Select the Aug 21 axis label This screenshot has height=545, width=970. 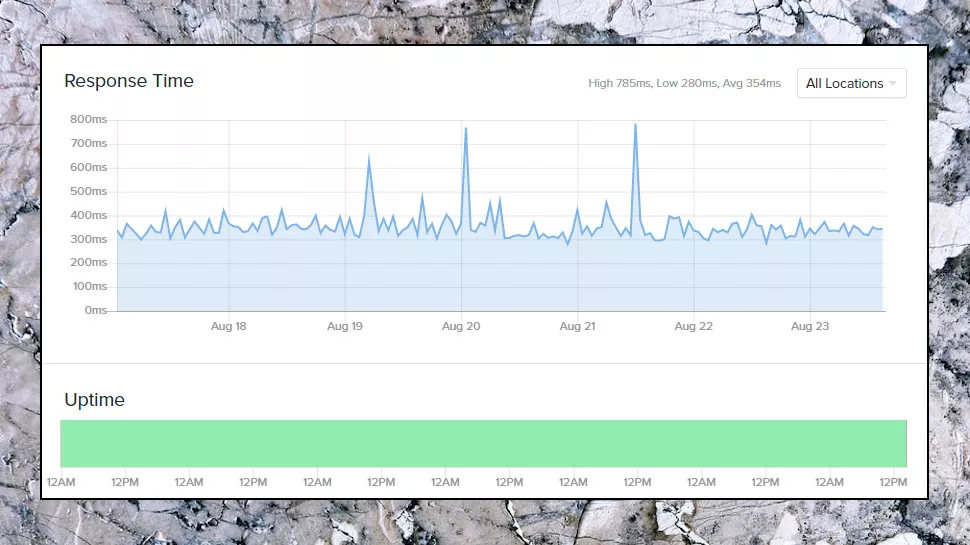pyautogui.click(x=577, y=326)
